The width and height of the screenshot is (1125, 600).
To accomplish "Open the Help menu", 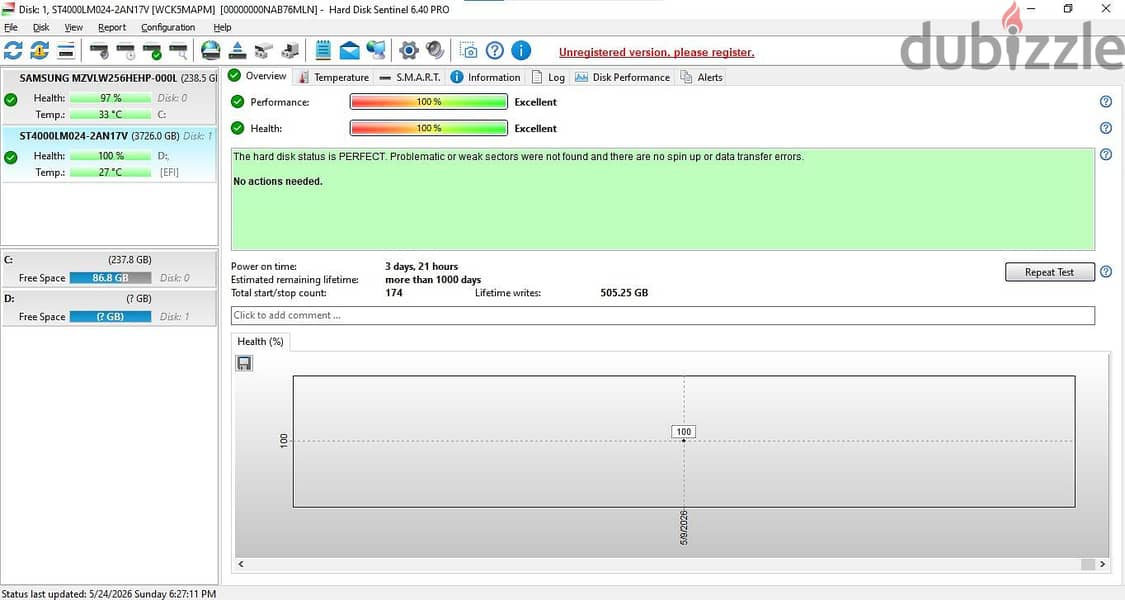I will pos(222,27).
